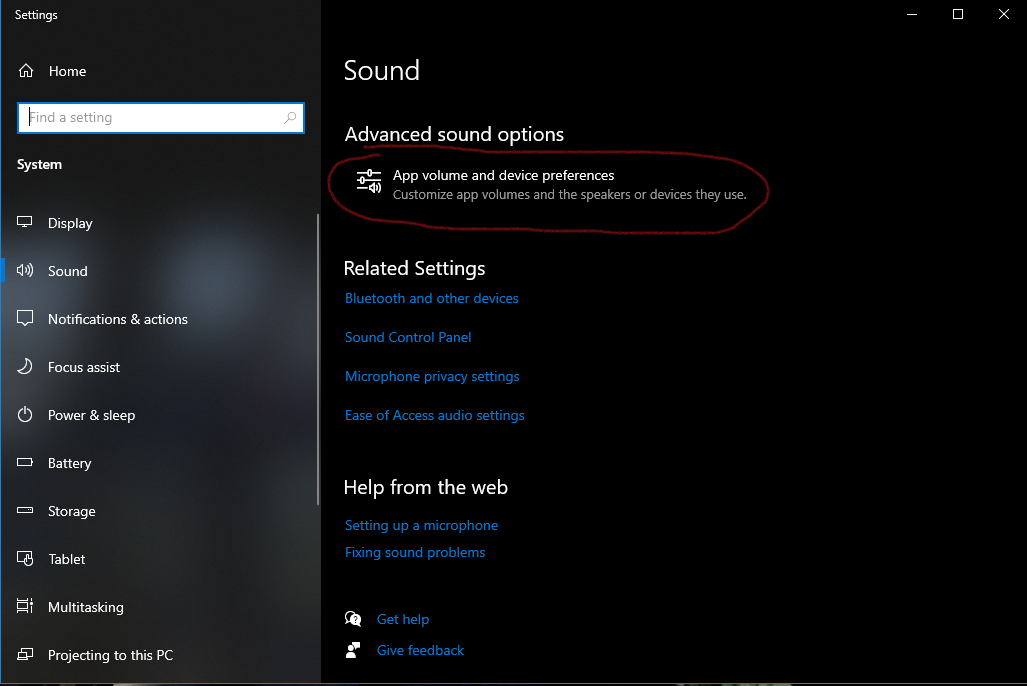Select Projecting to this PC

(110, 655)
